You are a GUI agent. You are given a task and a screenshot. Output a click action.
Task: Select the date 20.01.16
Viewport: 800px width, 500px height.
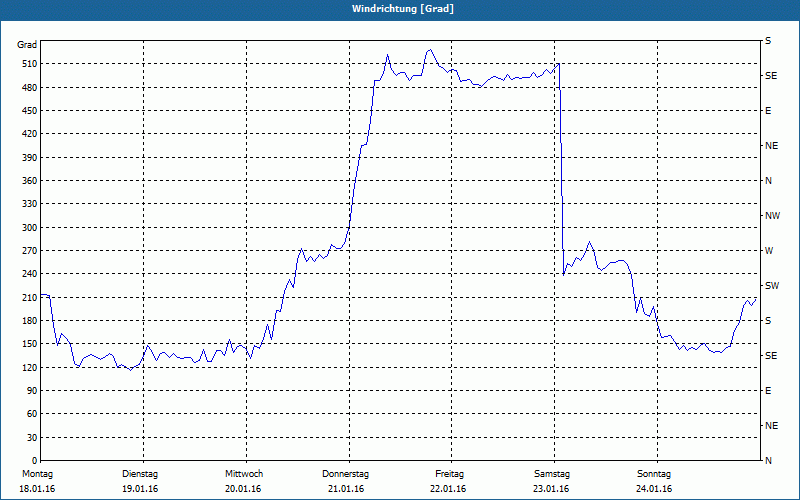(x=243, y=489)
